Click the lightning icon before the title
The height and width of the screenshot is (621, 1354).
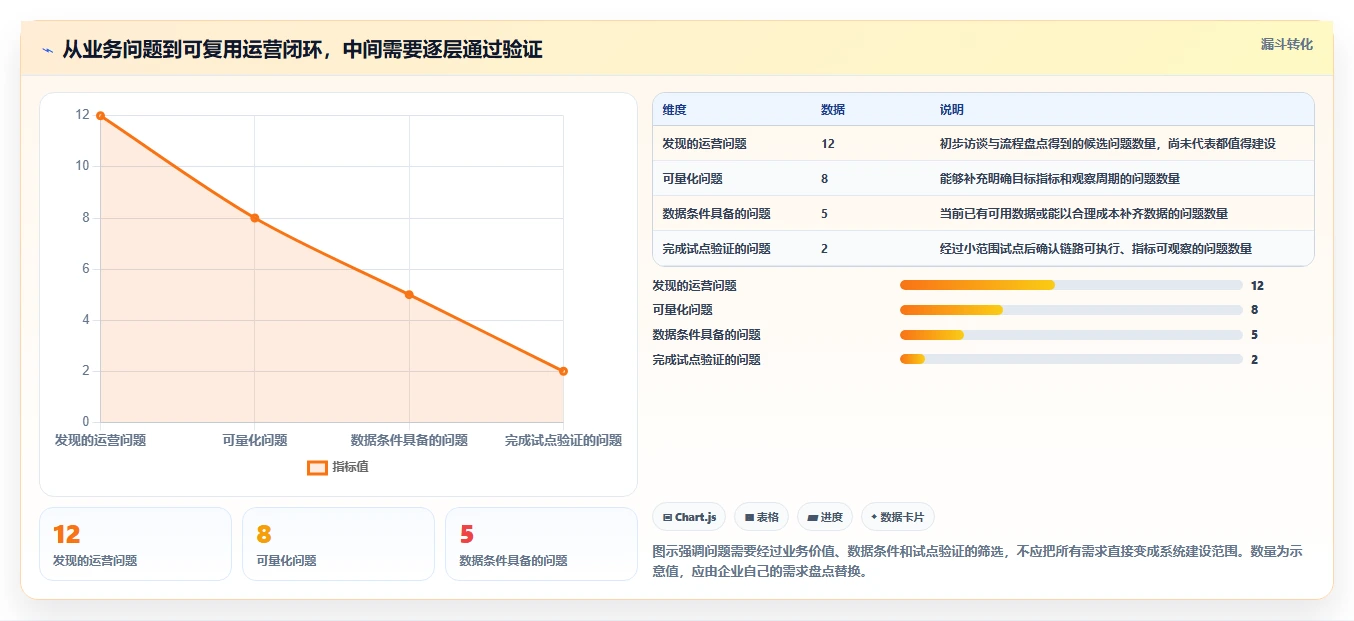[48, 50]
